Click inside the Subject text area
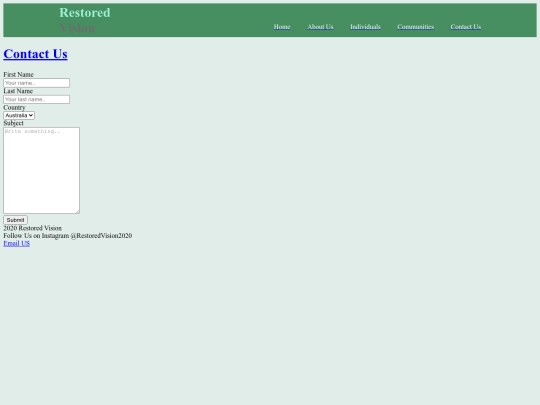This screenshot has width=540, height=405. click(x=41, y=170)
